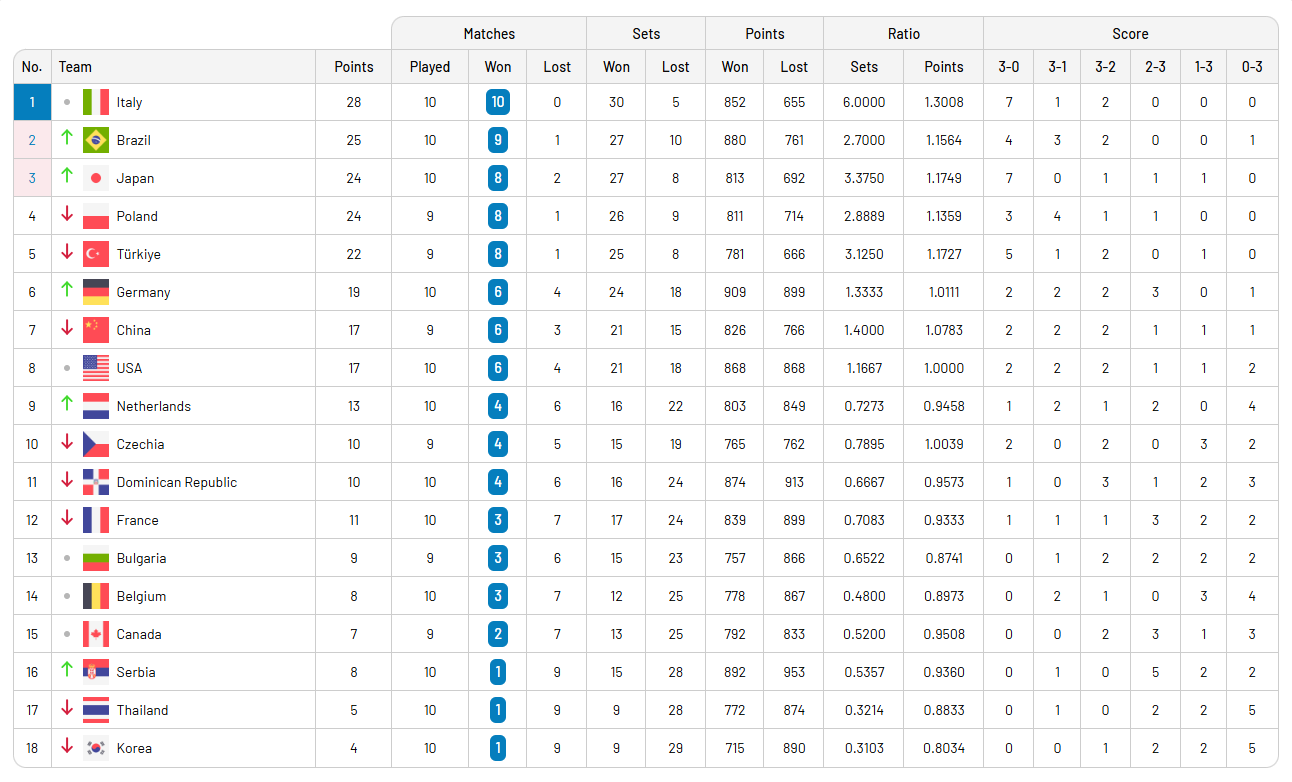Image resolution: width=1292 pixels, height=782 pixels.
Task: Click Serbia's blue matches won badge
Action: [x=497, y=672]
